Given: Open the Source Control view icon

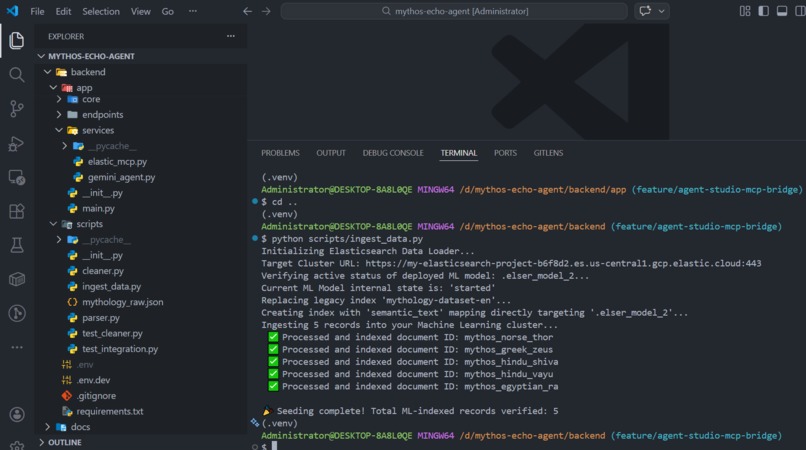Looking at the screenshot, I should point(16,109).
